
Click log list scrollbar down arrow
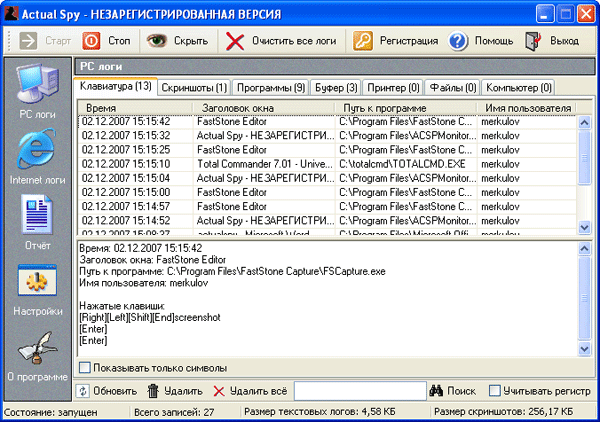pyautogui.click(x=584, y=227)
